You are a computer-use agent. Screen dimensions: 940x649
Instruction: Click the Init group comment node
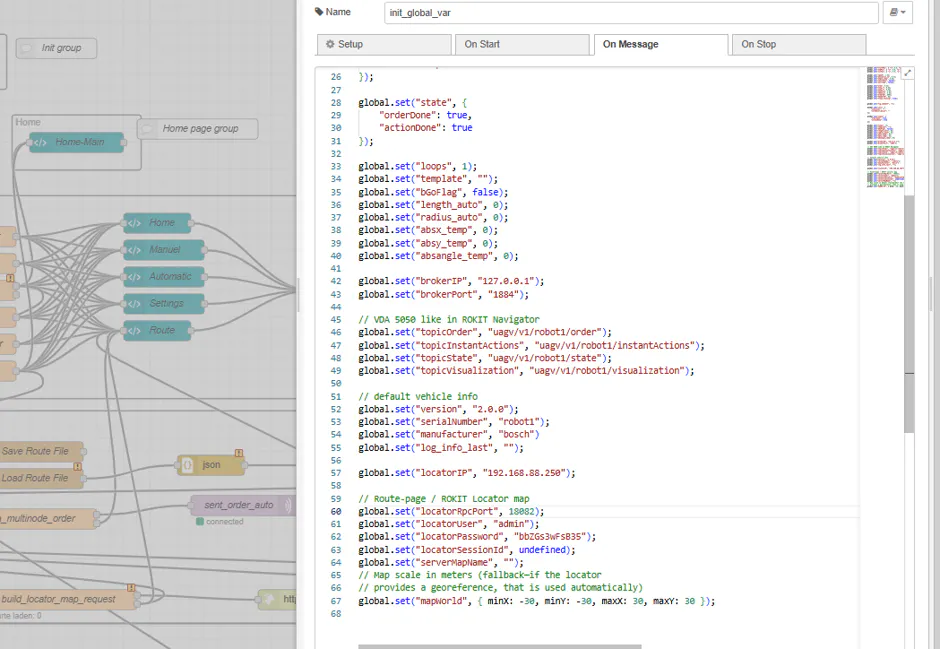point(56,48)
